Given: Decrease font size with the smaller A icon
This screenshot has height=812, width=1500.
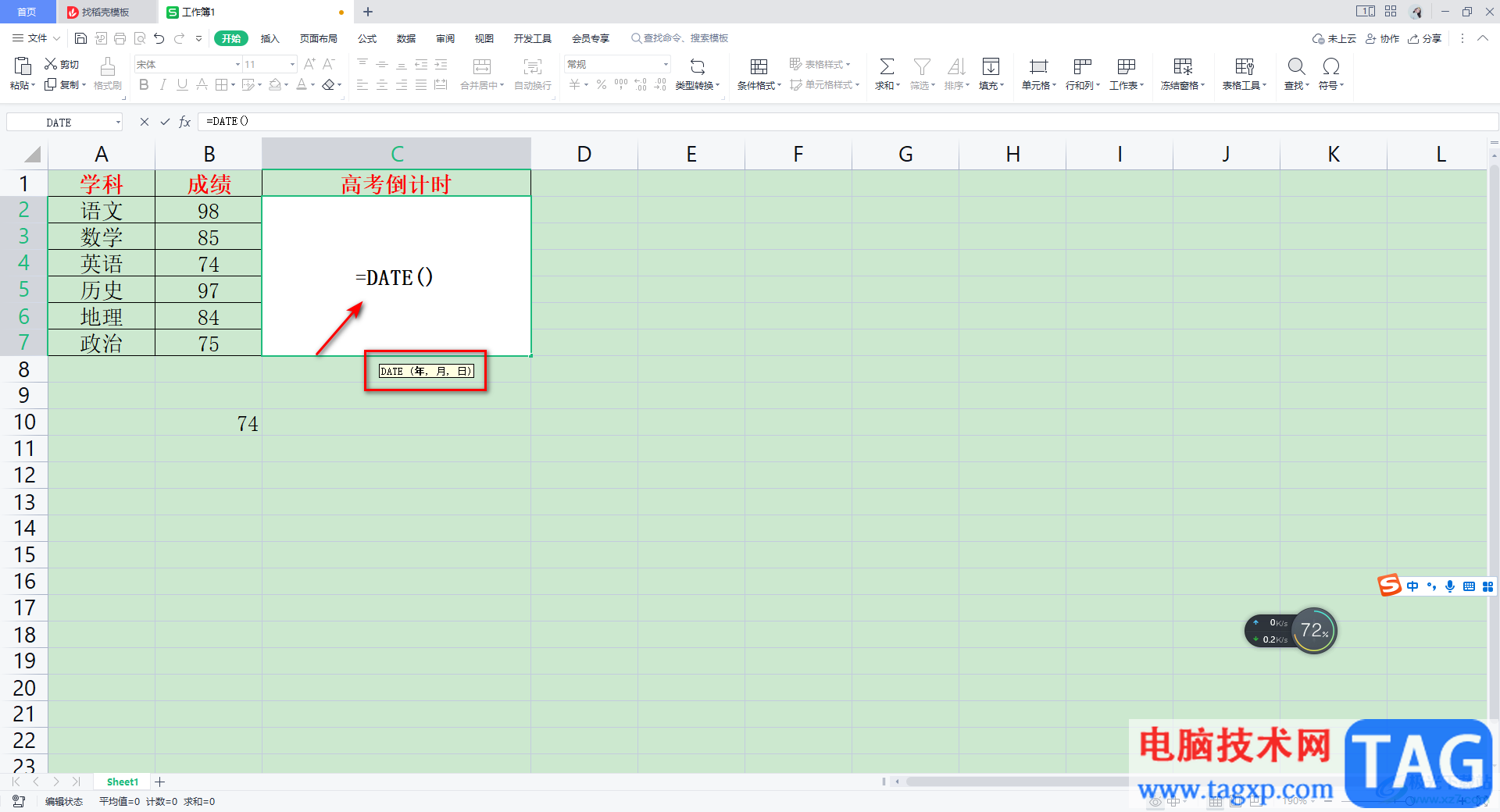Looking at the screenshot, I should [x=329, y=64].
